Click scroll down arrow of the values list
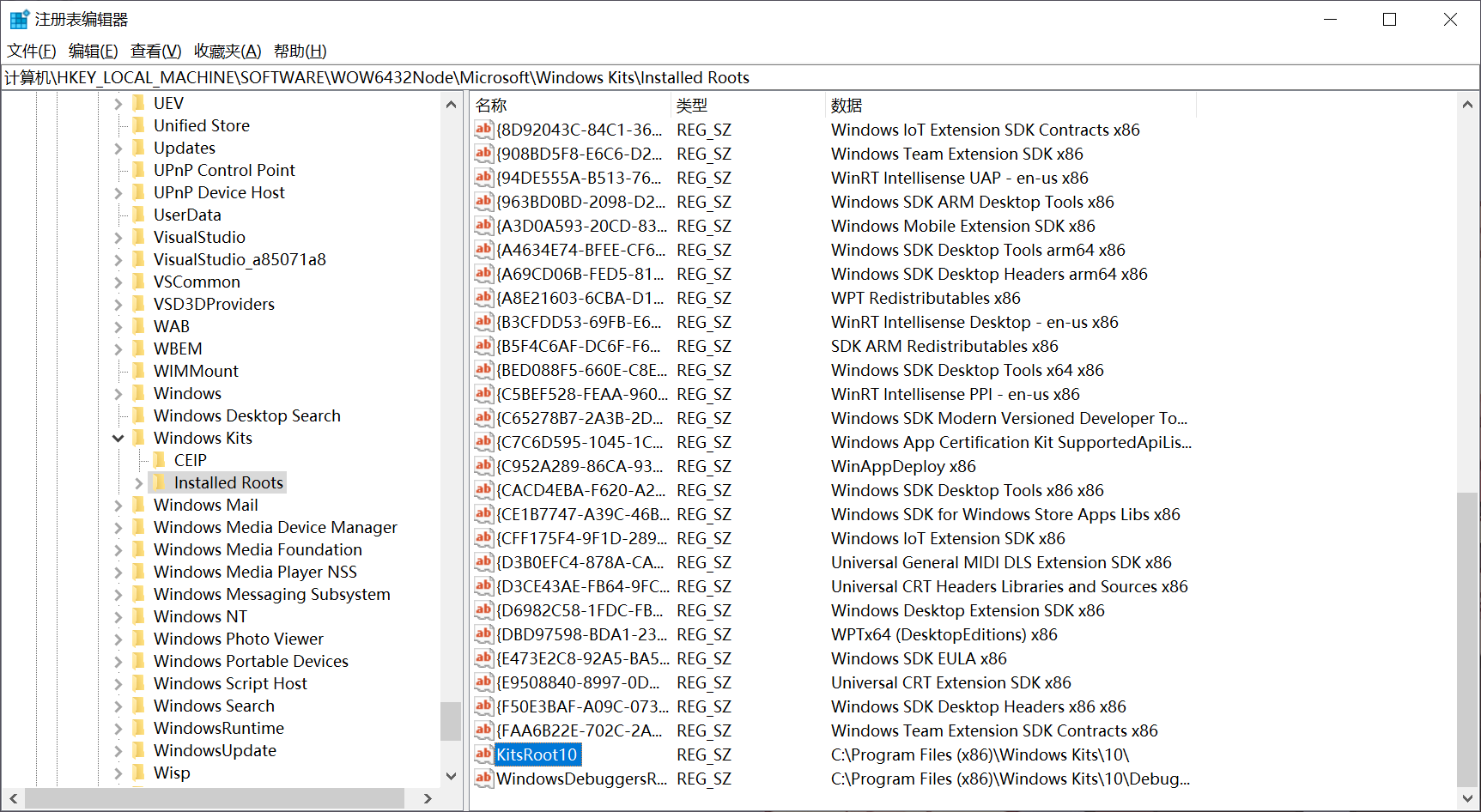 1467,798
